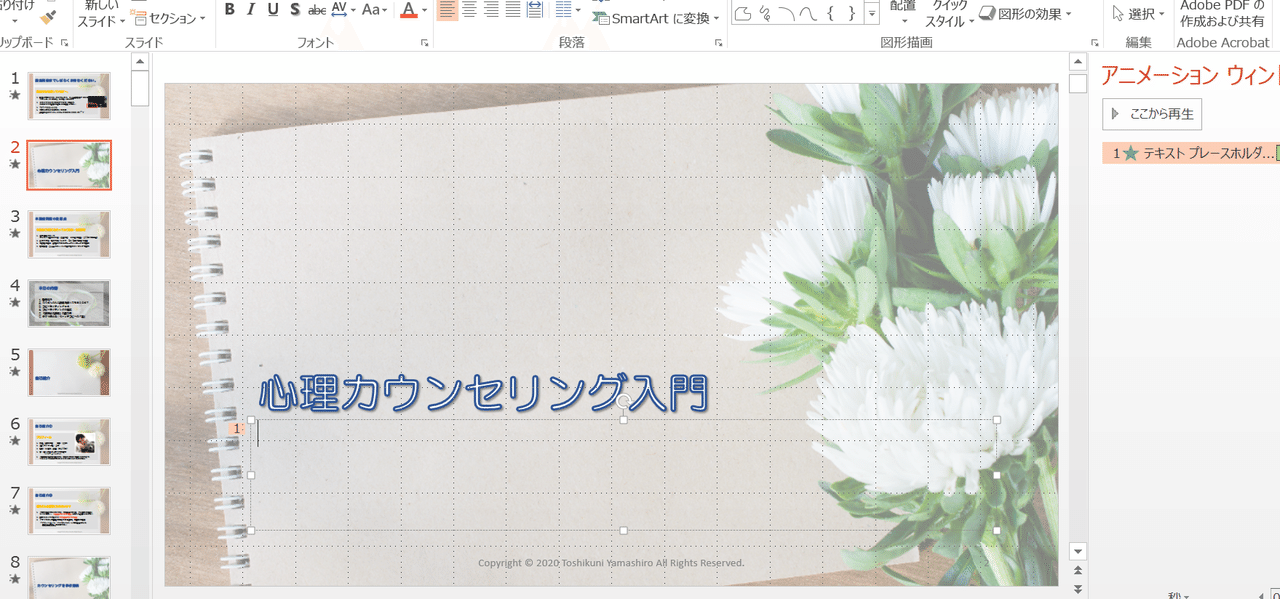Justify the paragraph text
1280x599 pixels.
513,10
